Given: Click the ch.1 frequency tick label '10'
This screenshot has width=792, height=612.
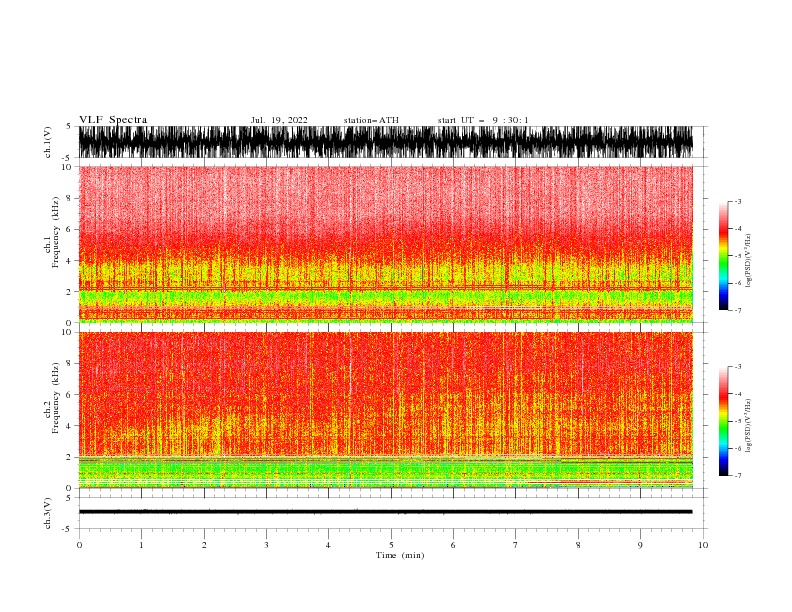Looking at the screenshot, I should (66, 167).
